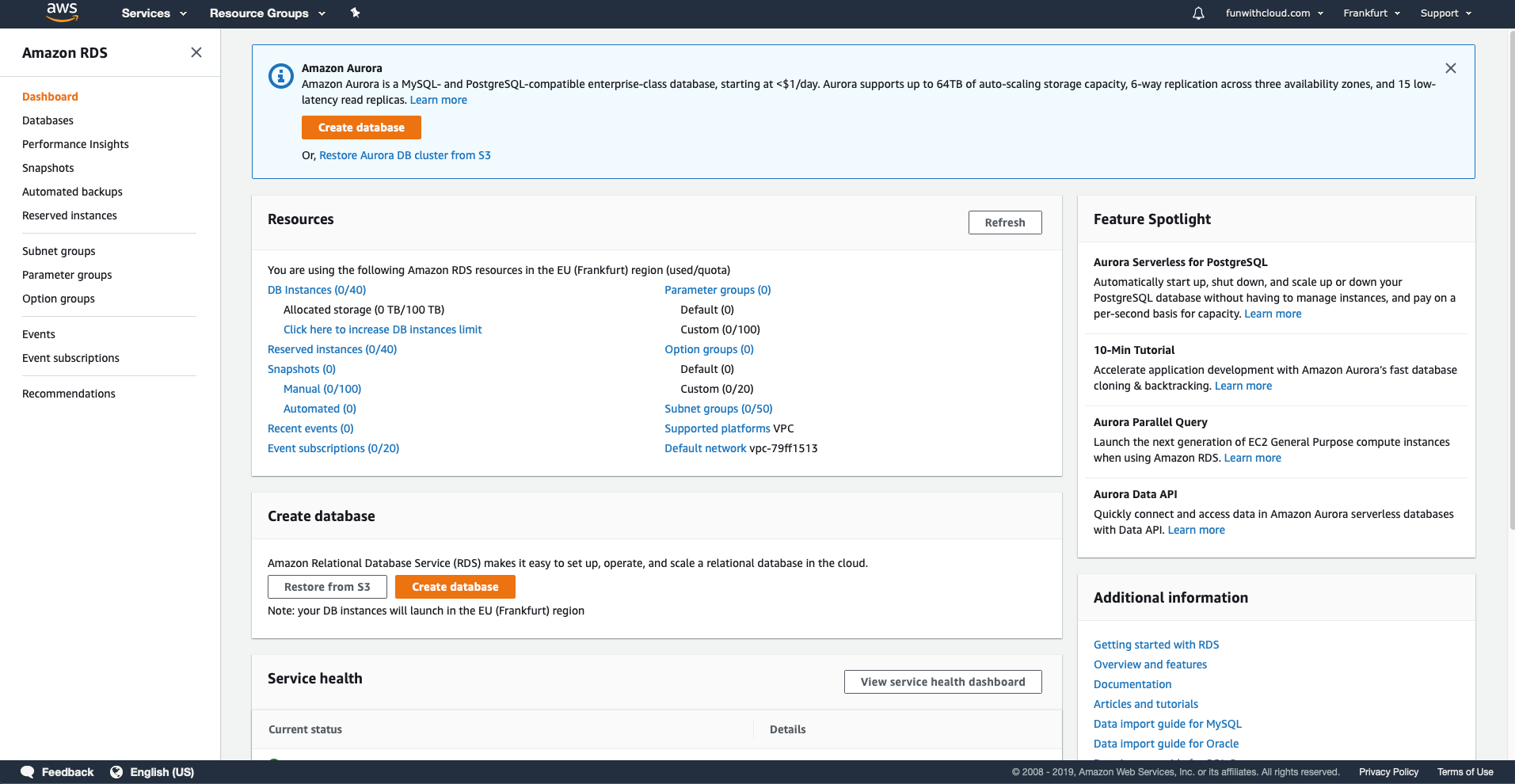Open Data import guide for MySQL

click(x=1167, y=724)
